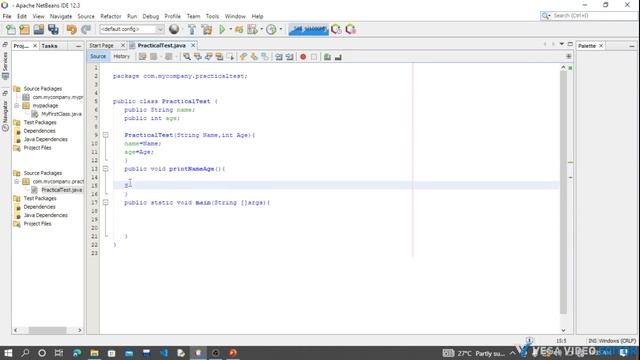Click the clock icon in the main toolbar

[271, 29]
